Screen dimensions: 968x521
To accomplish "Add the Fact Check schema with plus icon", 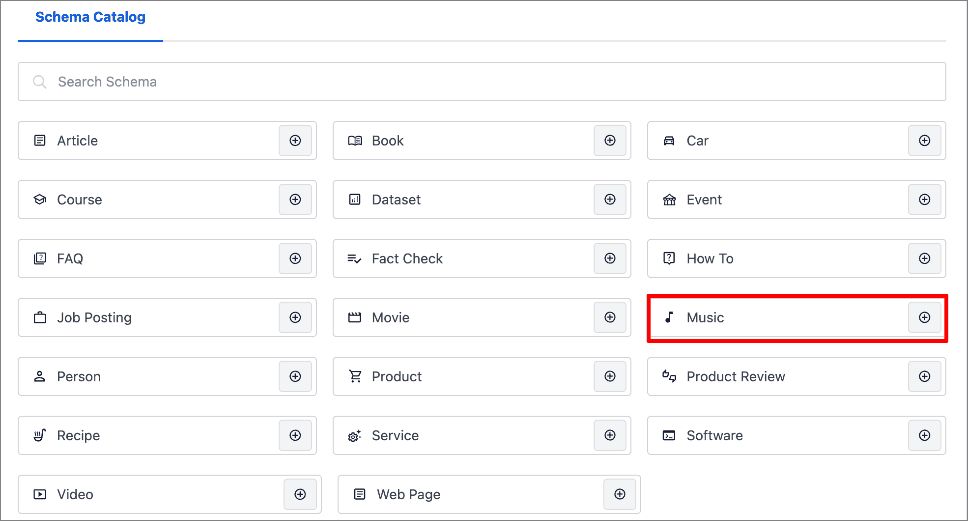I will (x=610, y=259).
